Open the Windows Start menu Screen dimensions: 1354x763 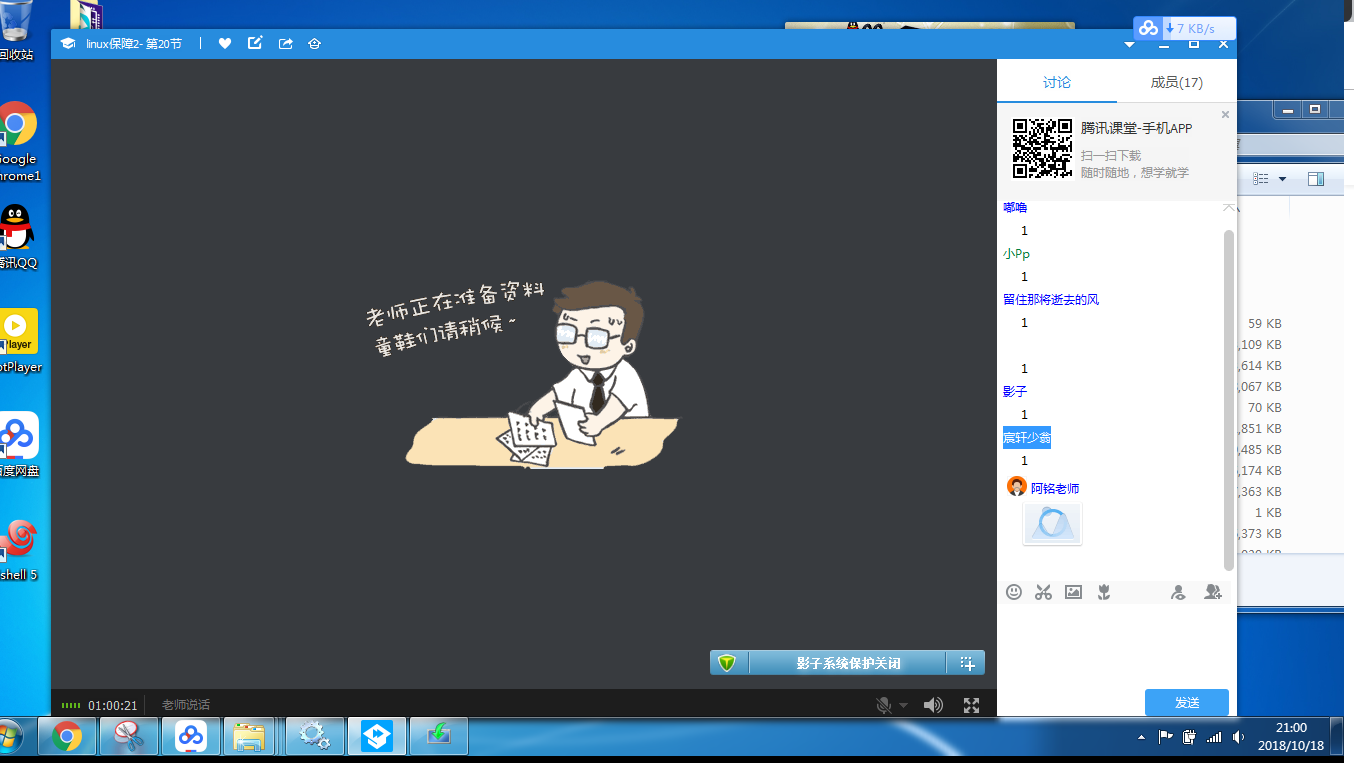tap(10, 738)
